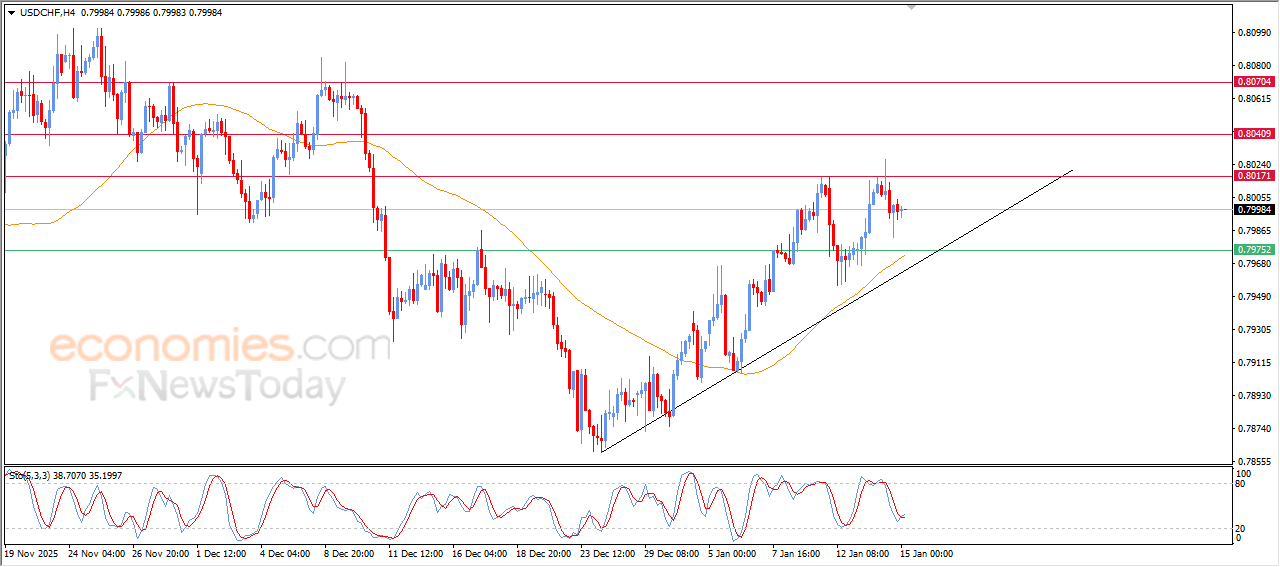Click the 15 Jan 00:00 time axis label
1280x567 pixels.
pos(925,552)
